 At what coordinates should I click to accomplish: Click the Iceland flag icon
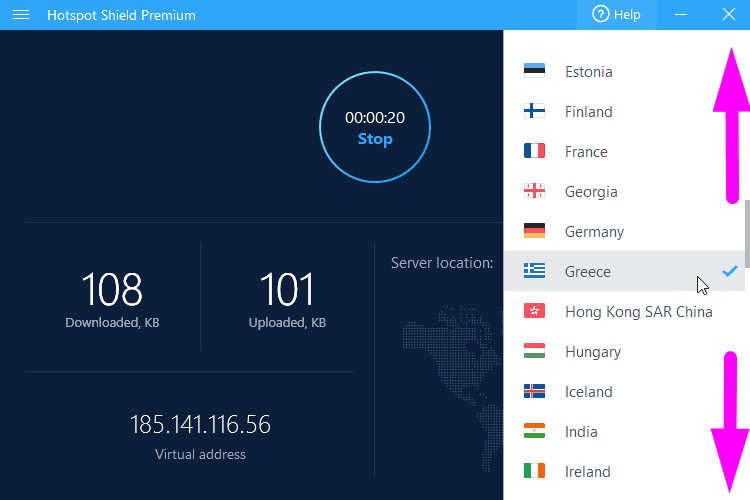click(534, 391)
